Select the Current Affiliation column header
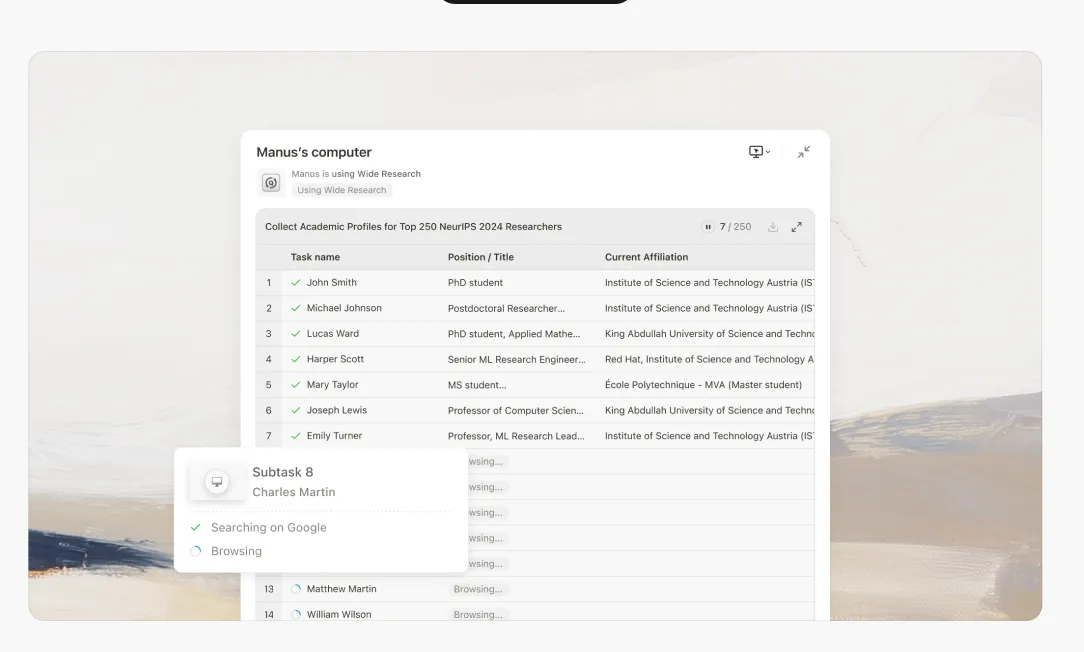 (x=646, y=257)
